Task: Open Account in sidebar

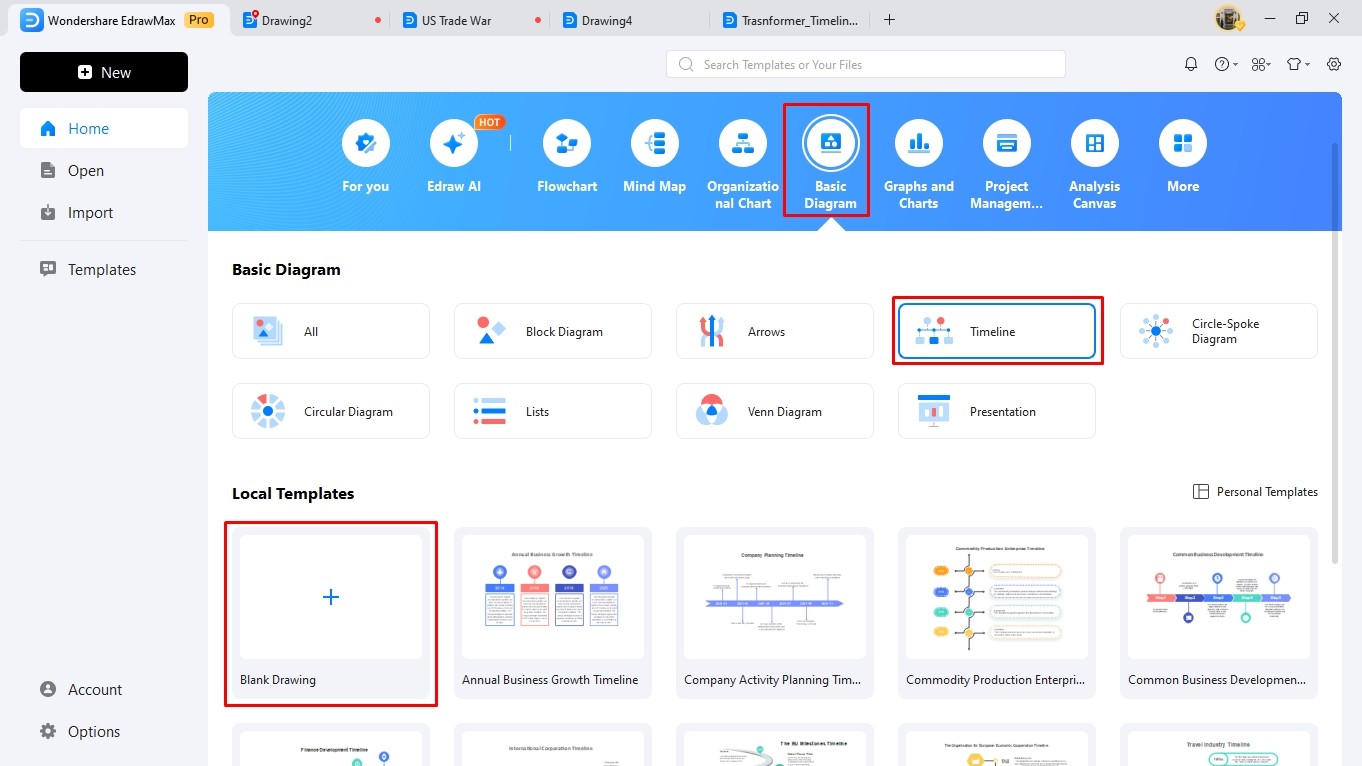Action: pos(104,689)
